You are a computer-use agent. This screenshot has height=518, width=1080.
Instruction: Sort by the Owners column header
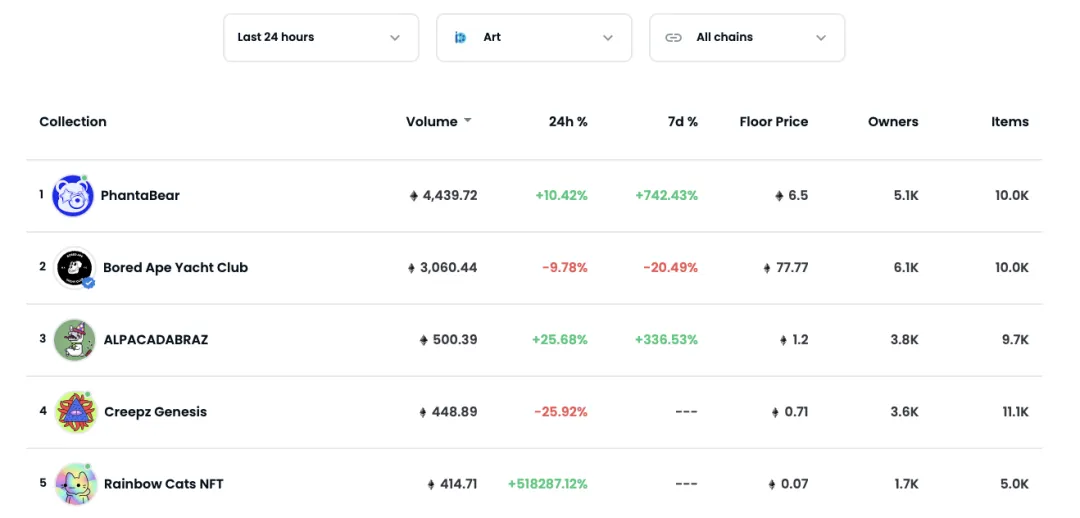[x=893, y=122]
